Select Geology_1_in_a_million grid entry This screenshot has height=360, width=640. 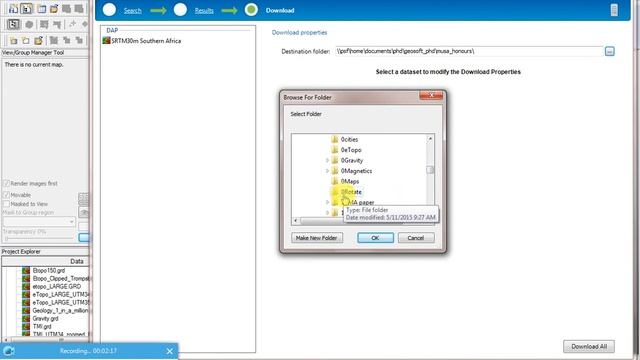pyautogui.click(x=60, y=311)
